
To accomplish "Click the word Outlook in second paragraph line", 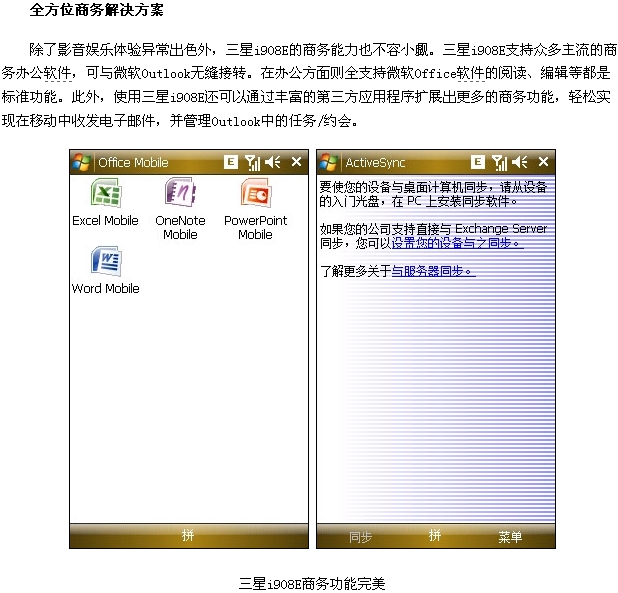I will coord(165,73).
